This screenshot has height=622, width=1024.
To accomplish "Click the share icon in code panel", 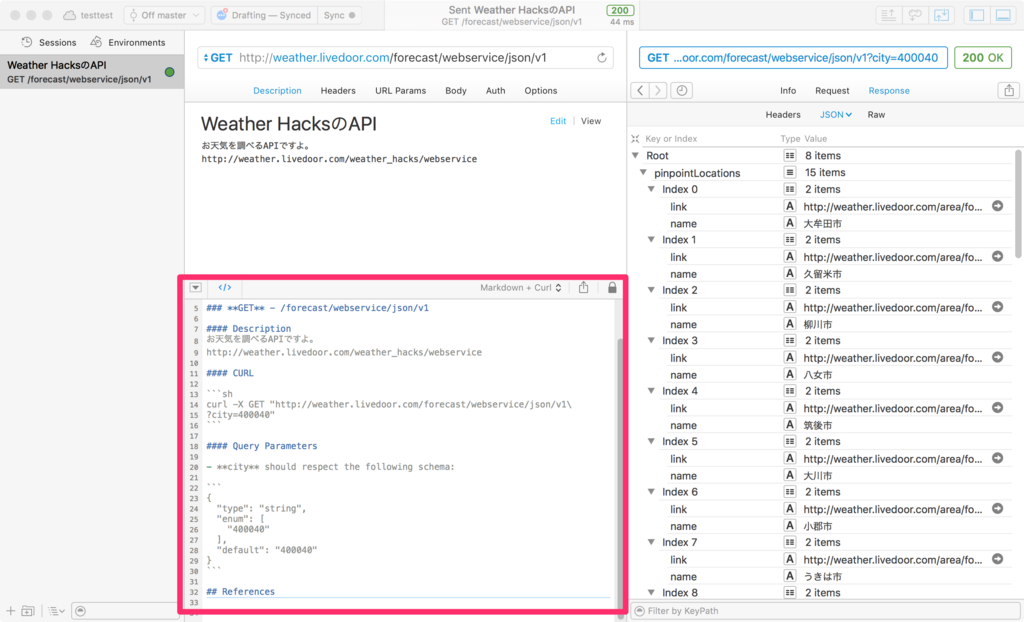I will coord(583,287).
